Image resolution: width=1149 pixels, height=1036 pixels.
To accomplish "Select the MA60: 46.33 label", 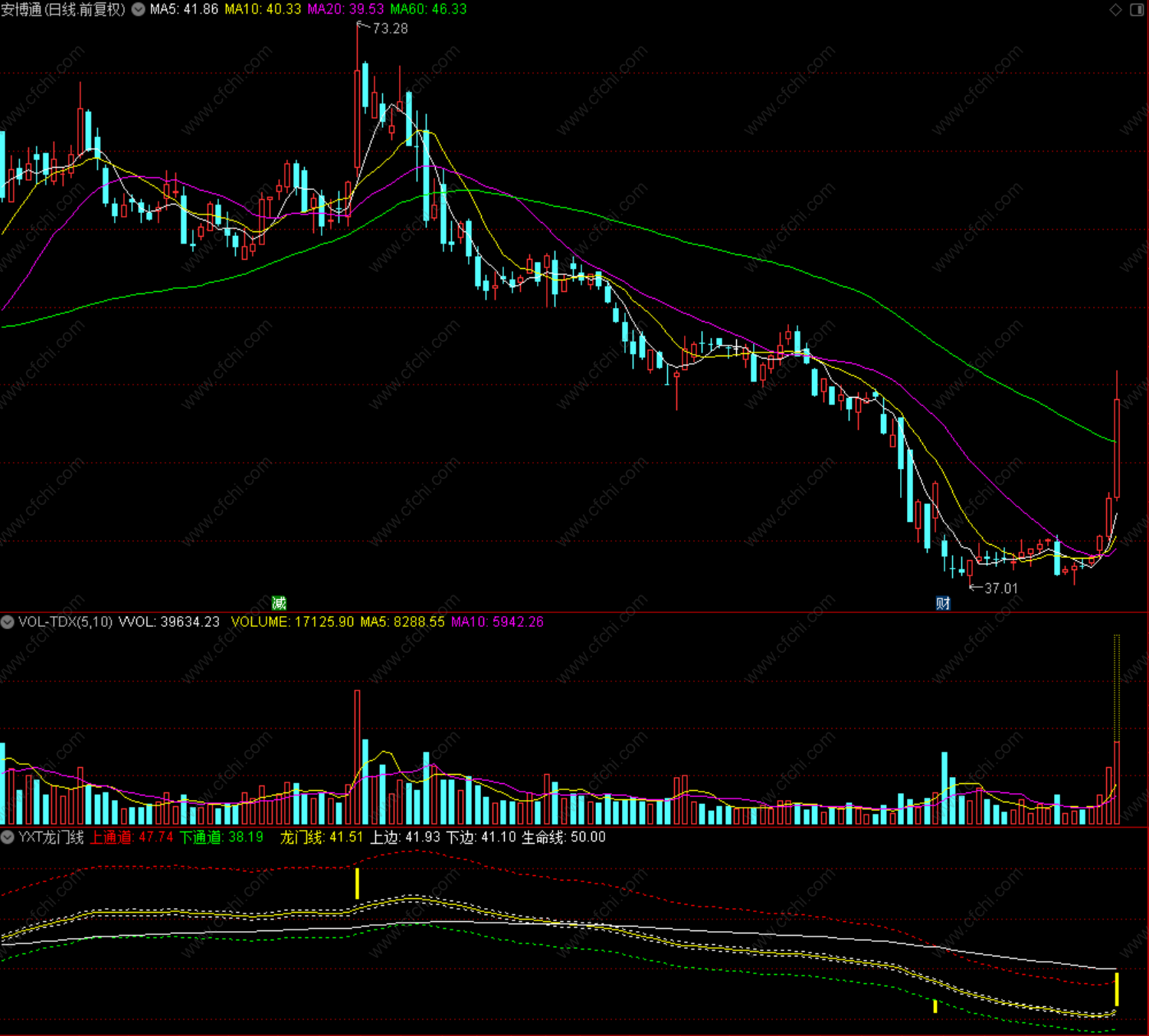I will [428, 9].
